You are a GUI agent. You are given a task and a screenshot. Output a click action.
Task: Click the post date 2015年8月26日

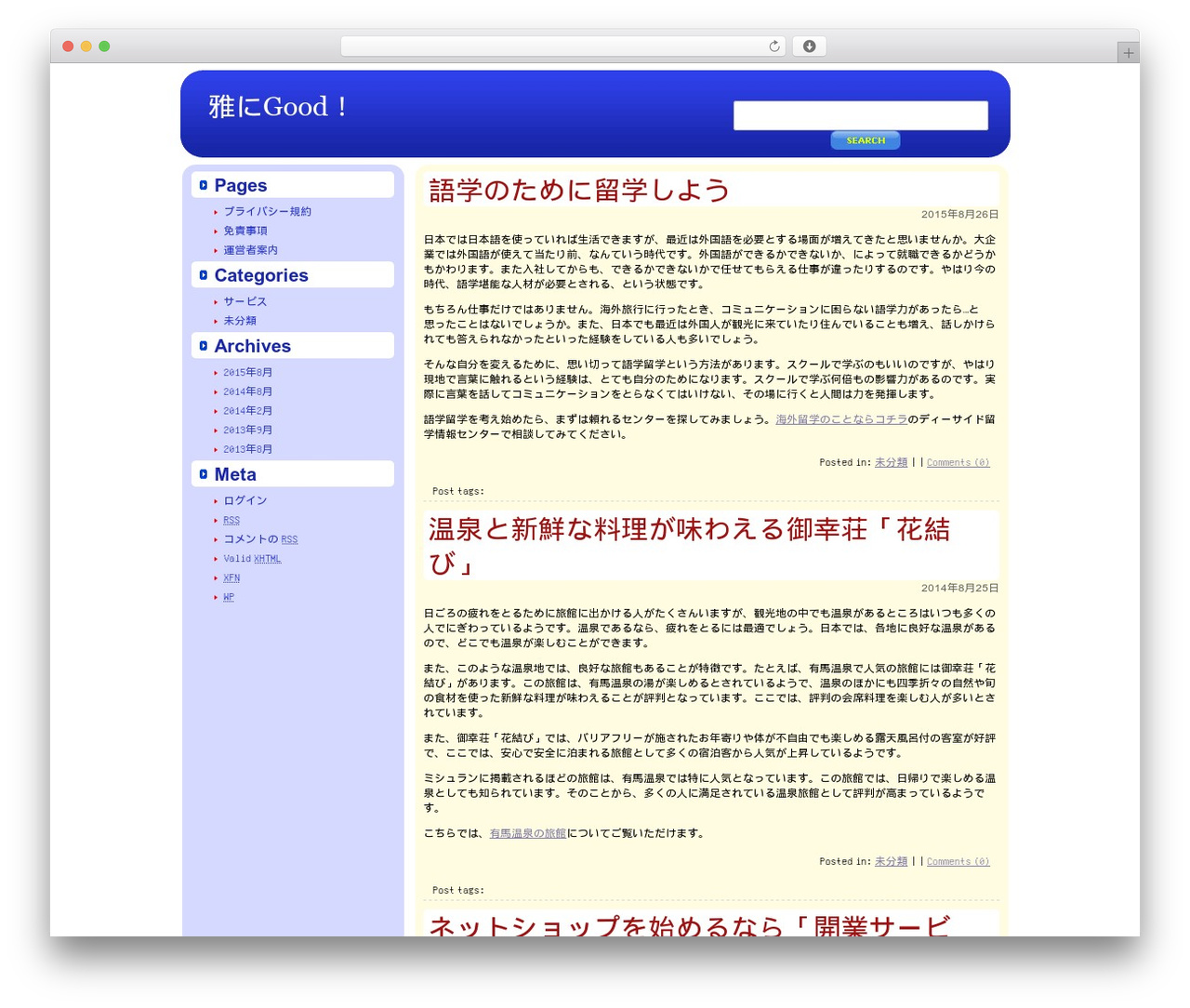pos(959,215)
